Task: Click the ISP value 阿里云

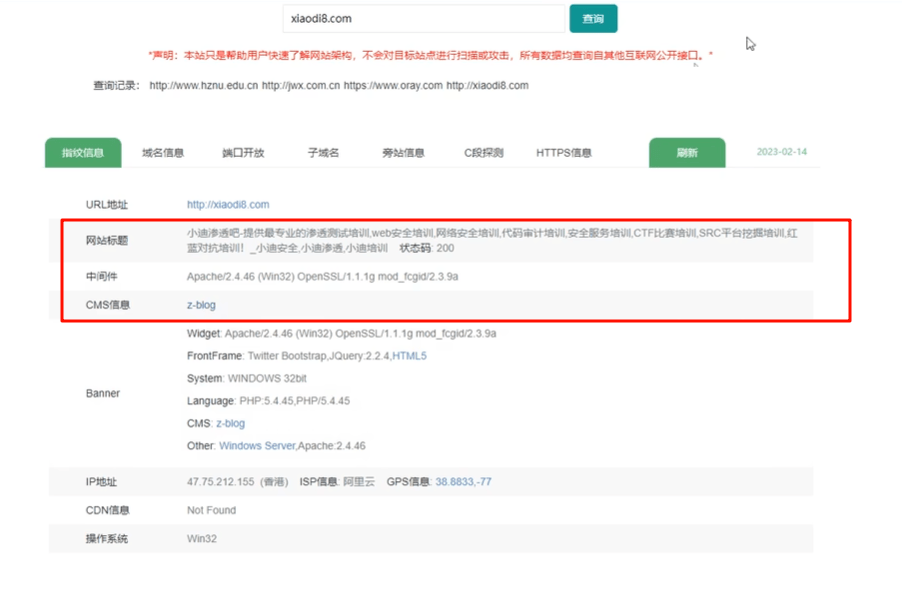Action: (359, 482)
